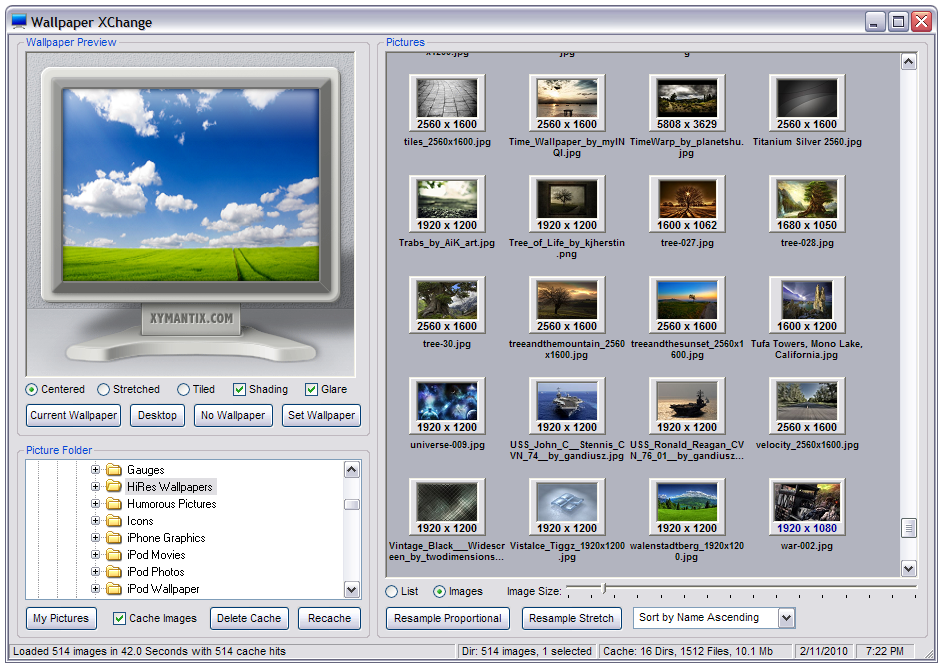This screenshot has width=943, height=668.
Task: Click the HiRes Wallpapers folder icon
Action: 114,487
